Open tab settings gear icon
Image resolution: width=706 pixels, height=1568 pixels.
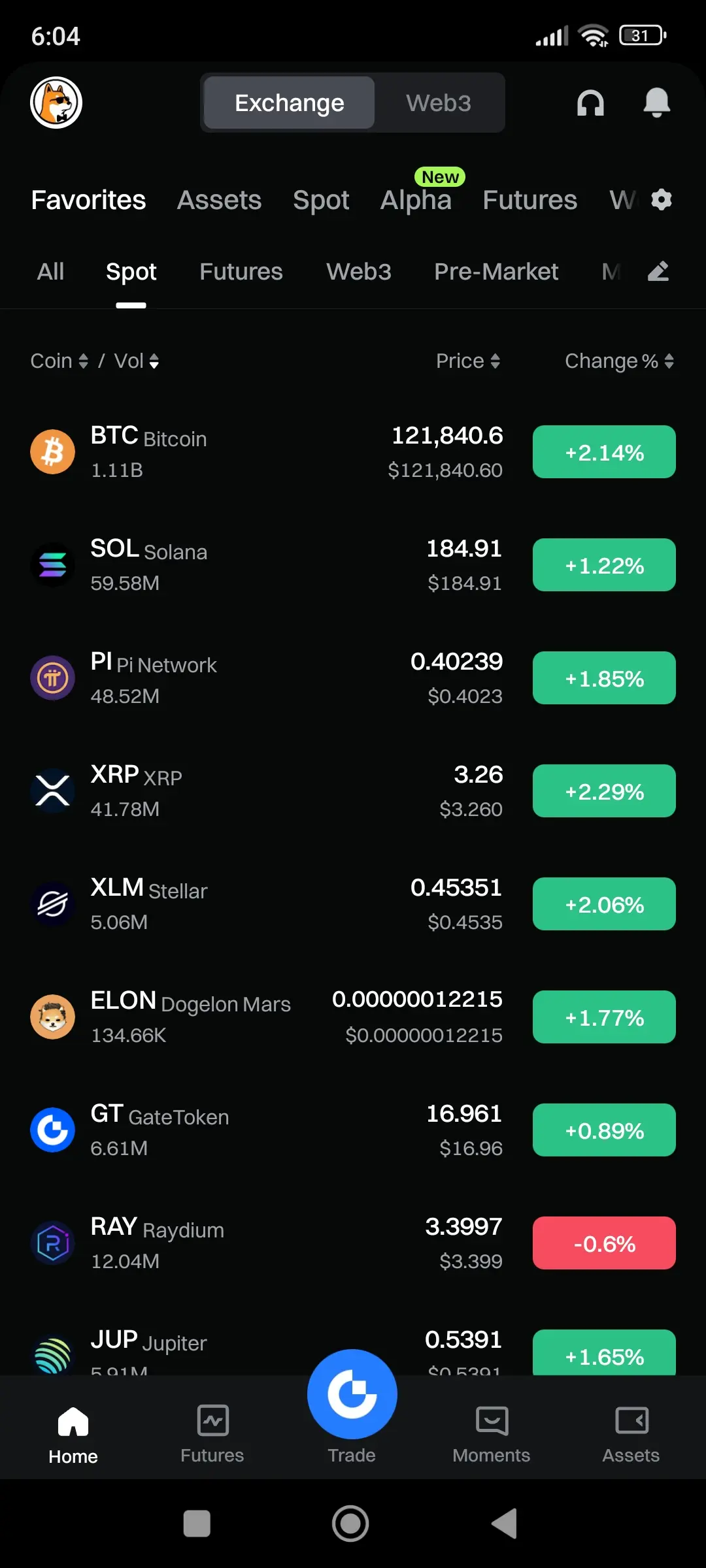pyautogui.click(x=662, y=199)
